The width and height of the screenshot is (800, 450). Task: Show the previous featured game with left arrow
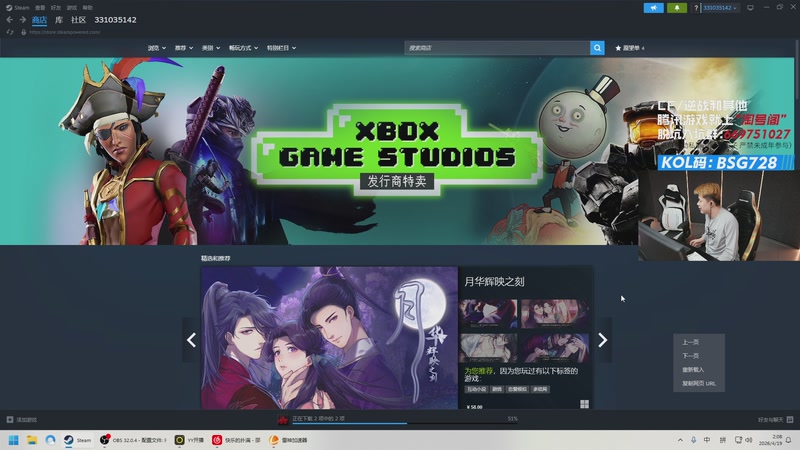(191, 340)
